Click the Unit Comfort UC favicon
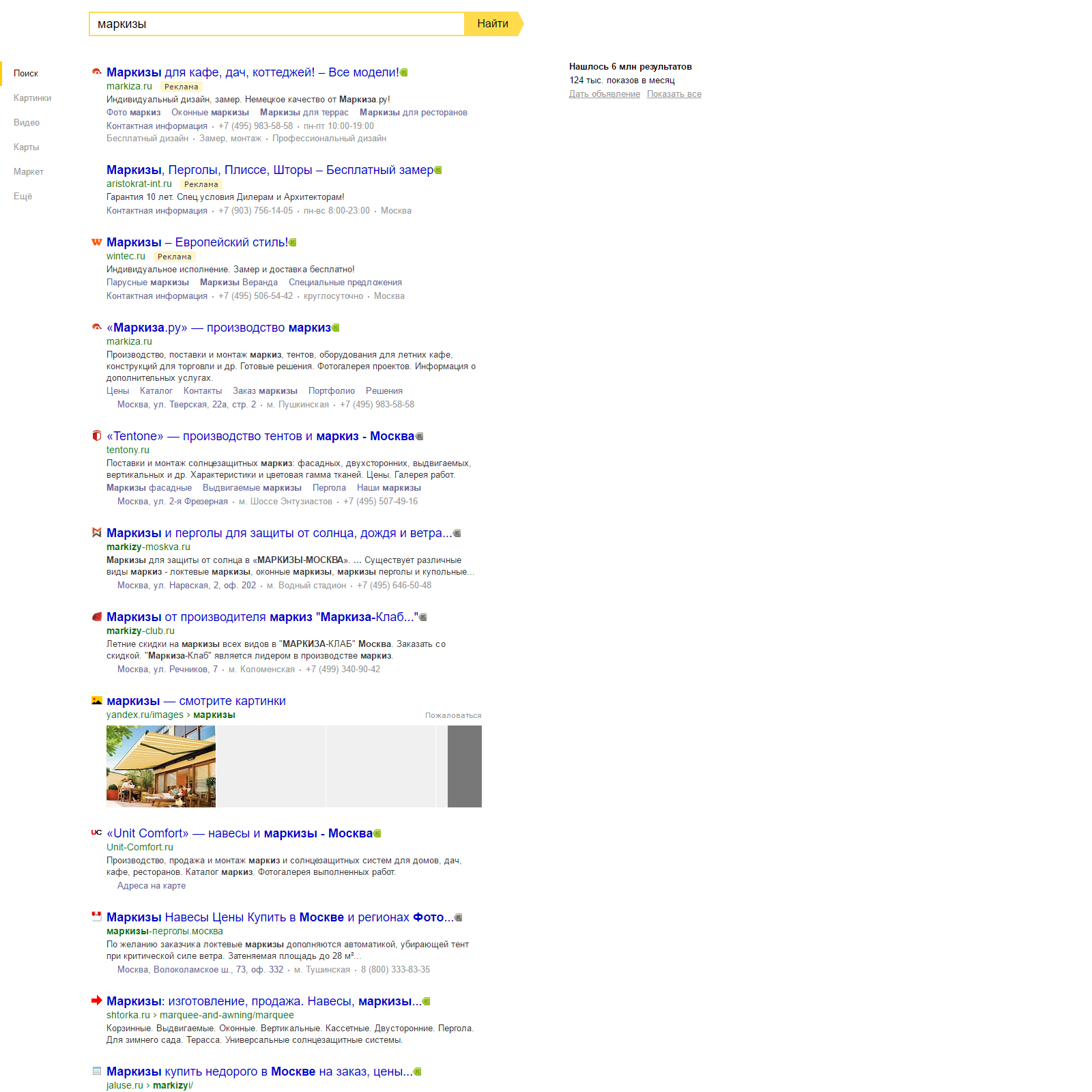This screenshot has height=1092, width=1092. click(97, 832)
